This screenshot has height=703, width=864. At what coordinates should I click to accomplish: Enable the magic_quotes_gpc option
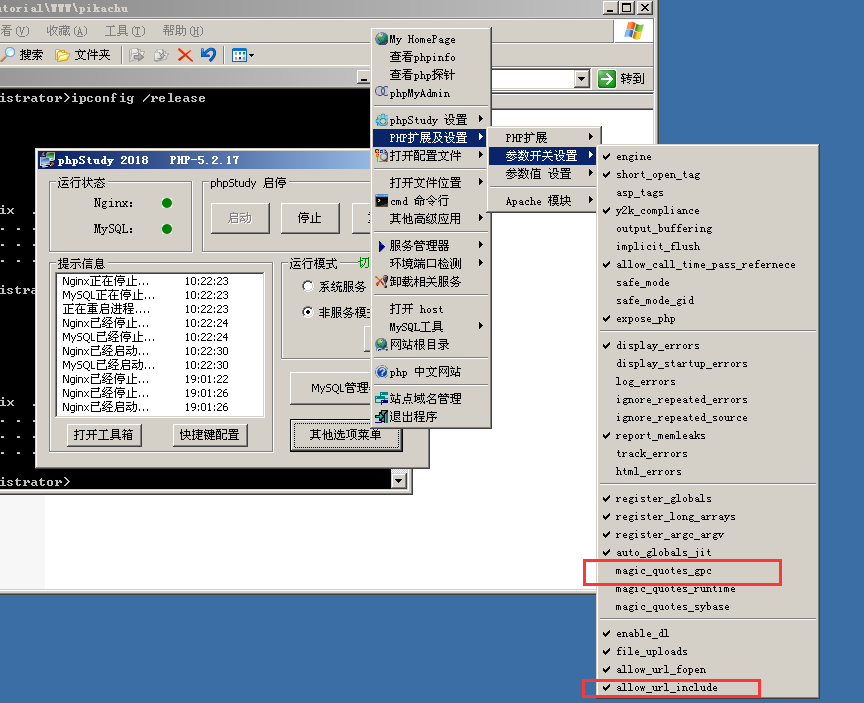click(x=663, y=571)
